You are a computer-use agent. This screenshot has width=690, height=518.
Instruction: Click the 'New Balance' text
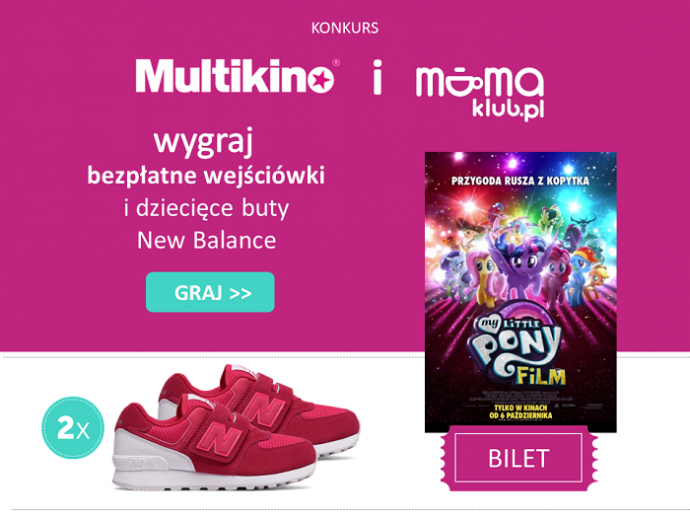point(206,241)
